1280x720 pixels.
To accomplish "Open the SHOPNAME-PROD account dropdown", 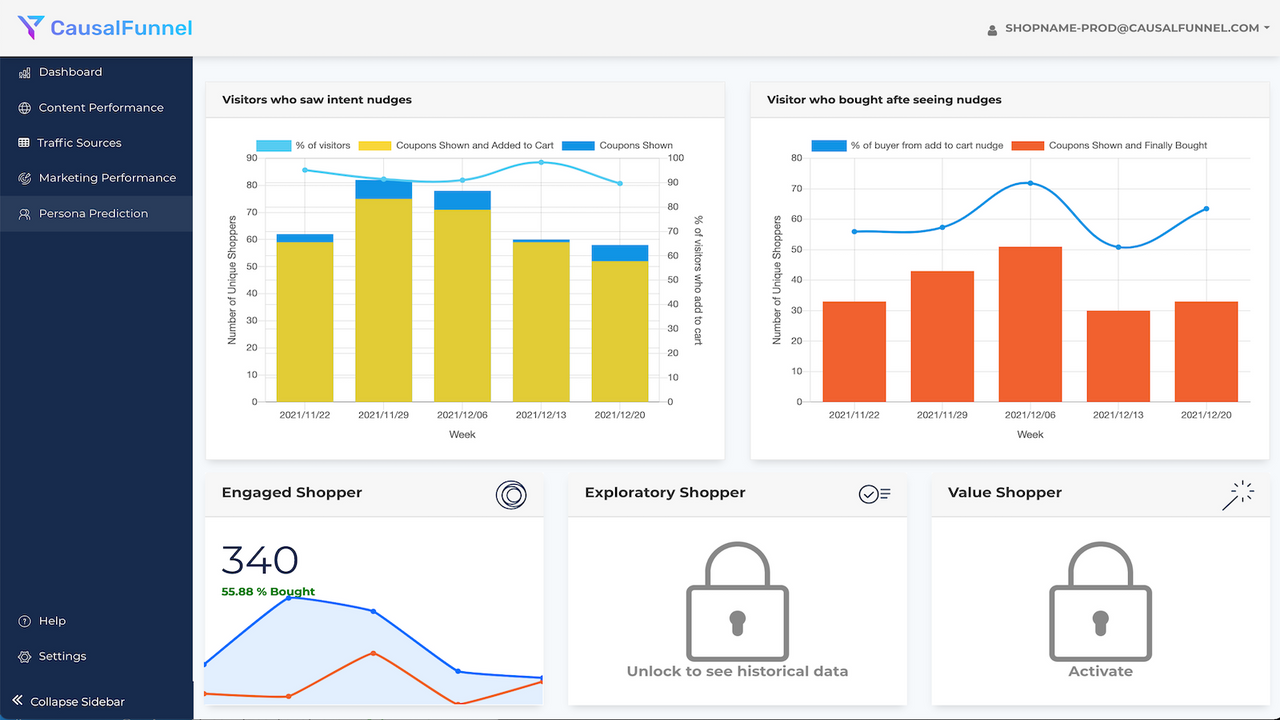I will coord(1137,28).
